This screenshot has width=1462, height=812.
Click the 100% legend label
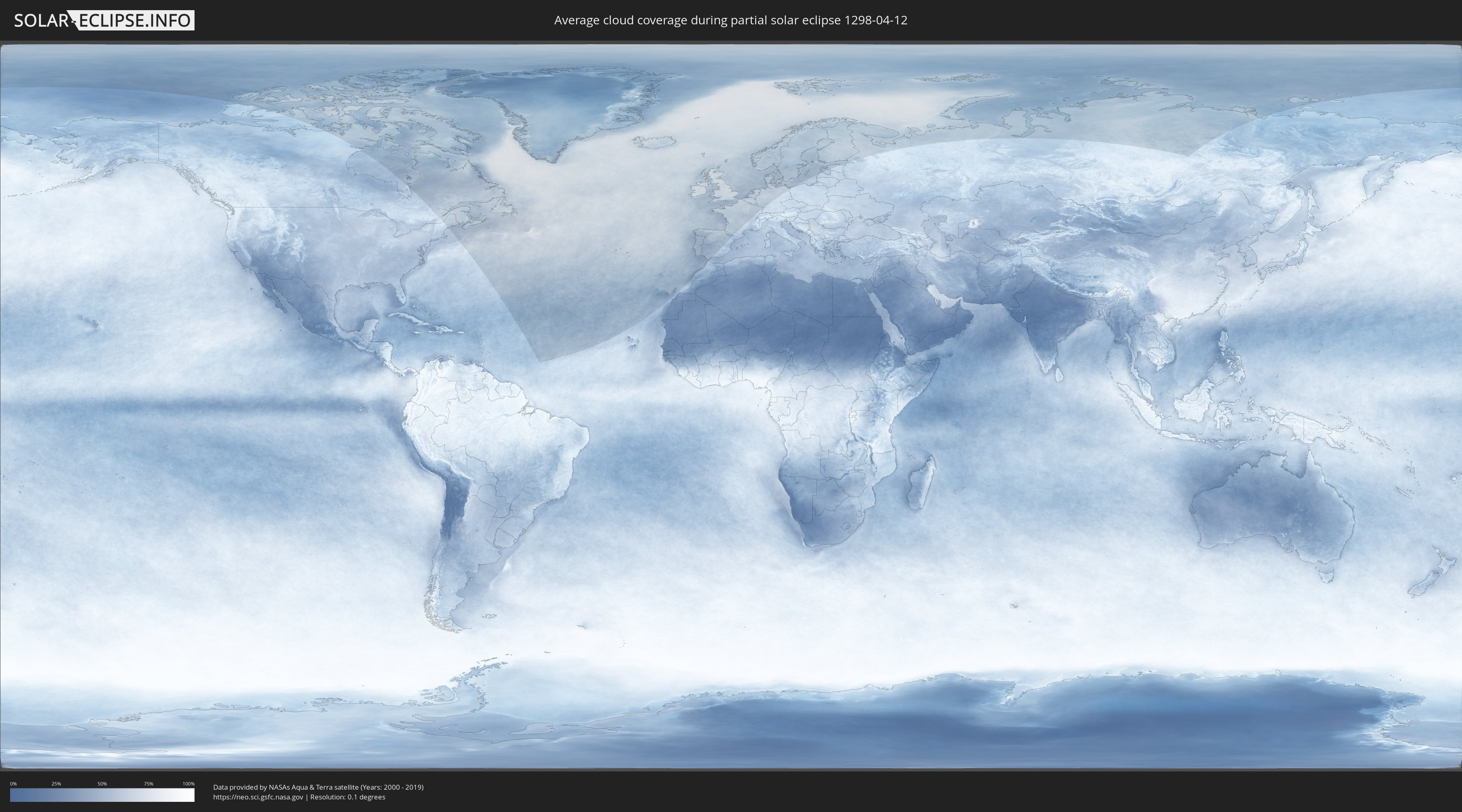(188, 784)
